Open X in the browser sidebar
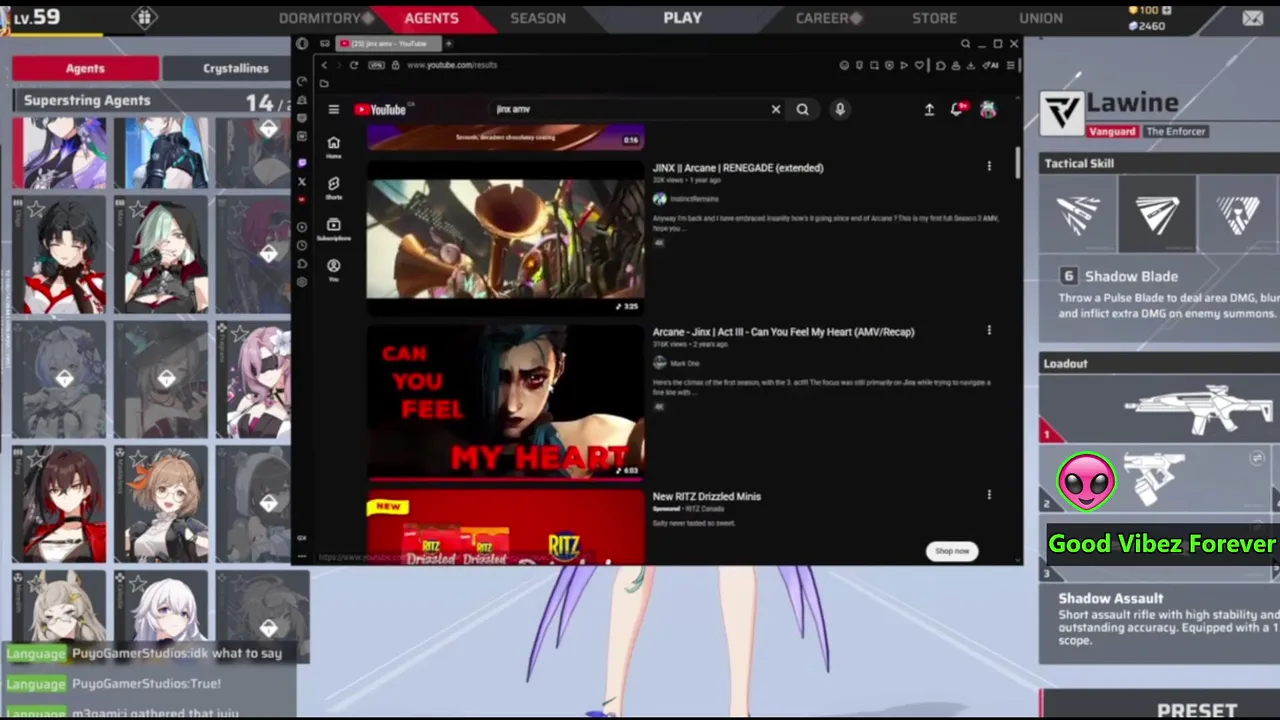Screen dimensions: 1280x720 (302, 182)
